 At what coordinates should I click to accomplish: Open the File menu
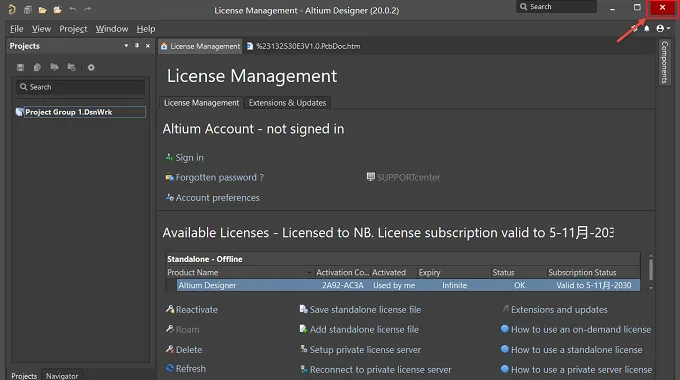click(x=16, y=29)
